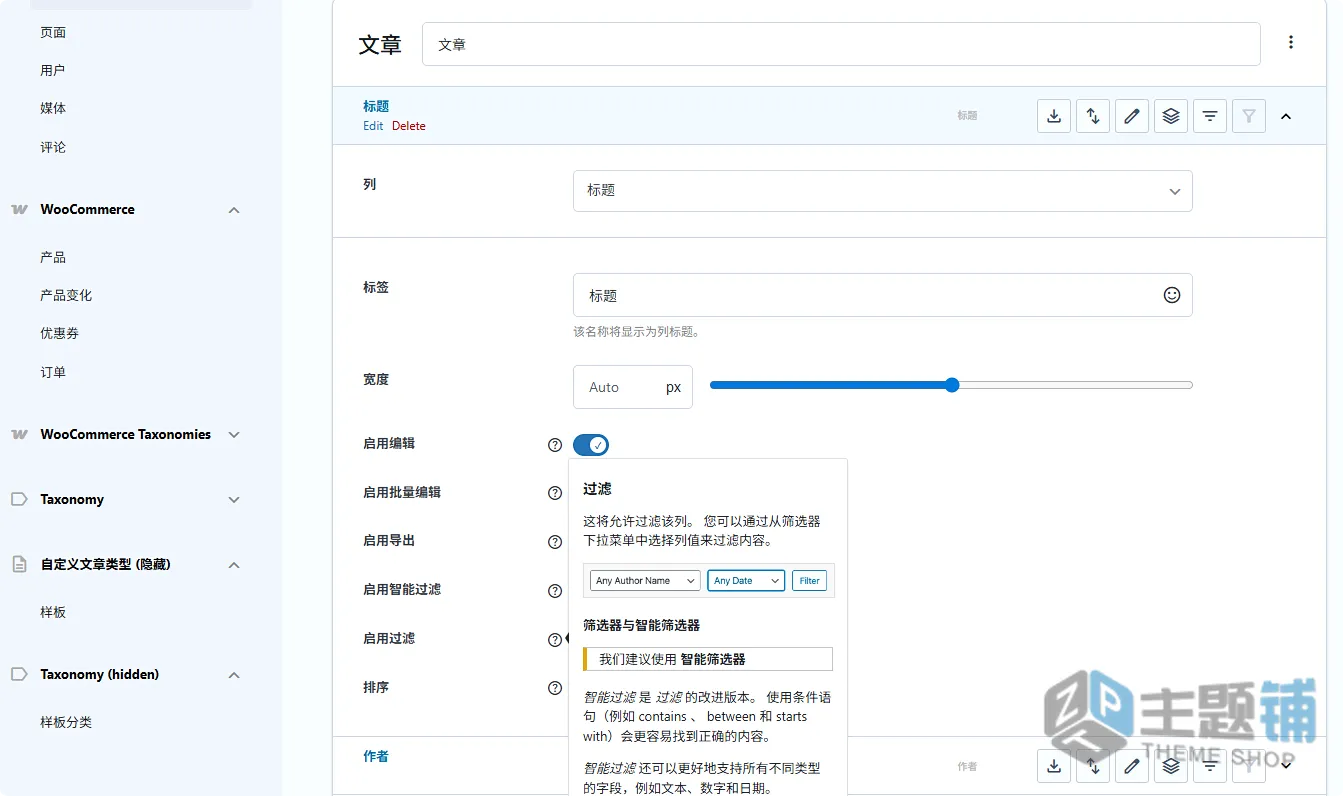Collapse the Taxonomy (hidden) section
The width and height of the screenshot is (1343, 796).
[234, 675]
